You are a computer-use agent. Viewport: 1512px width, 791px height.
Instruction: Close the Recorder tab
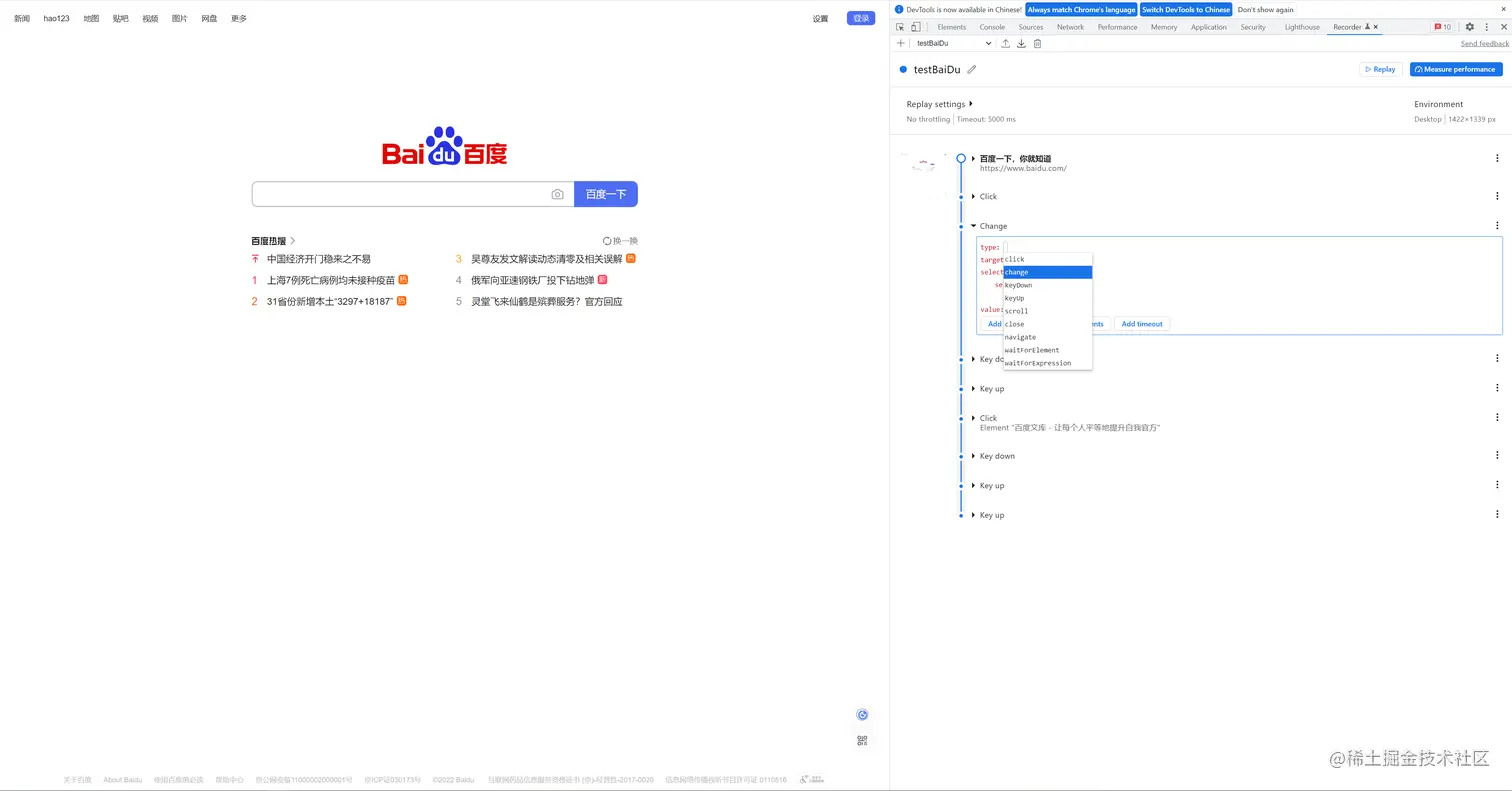1376,27
